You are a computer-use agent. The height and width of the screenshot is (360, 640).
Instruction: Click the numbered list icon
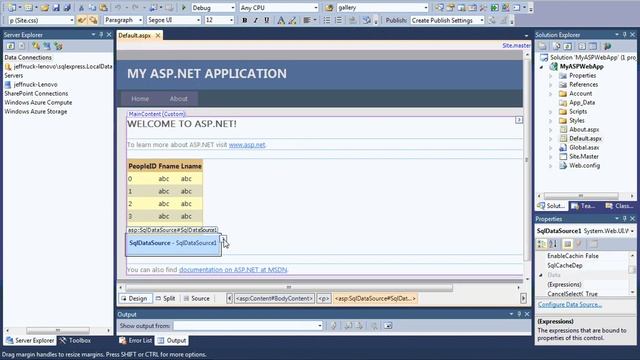(x=338, y=20)
